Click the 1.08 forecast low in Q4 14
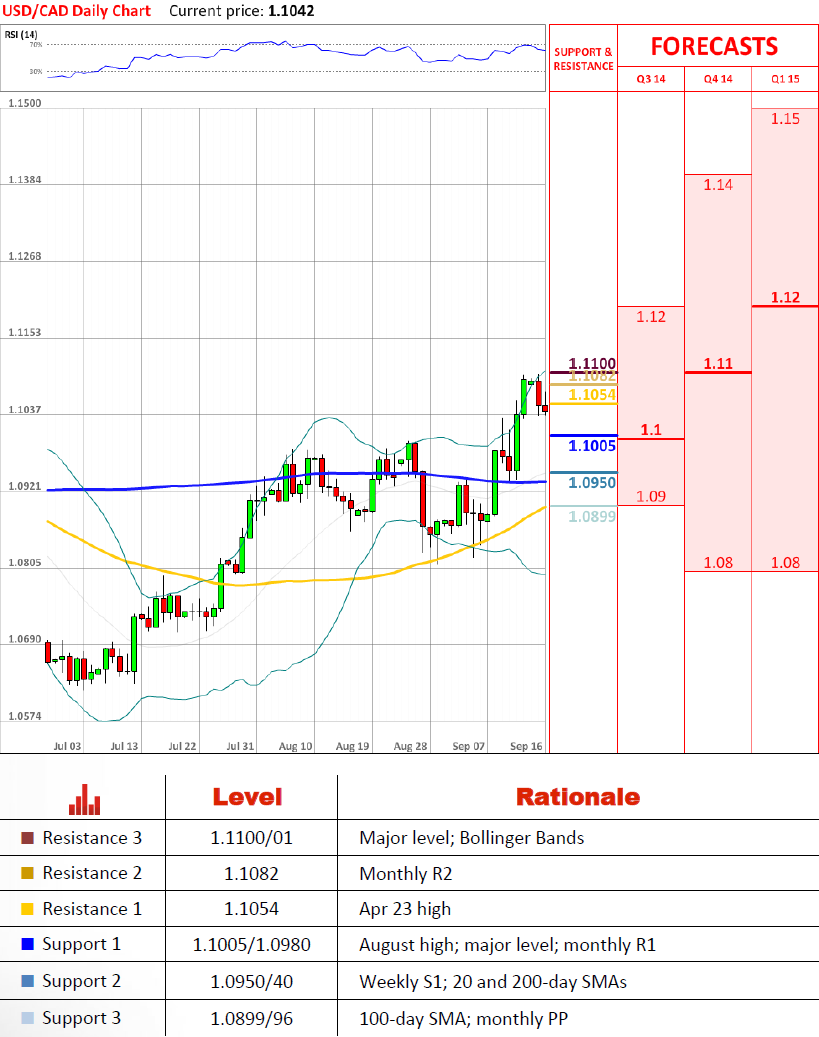This screenshot has height=1037, width=819. [718, 563]
